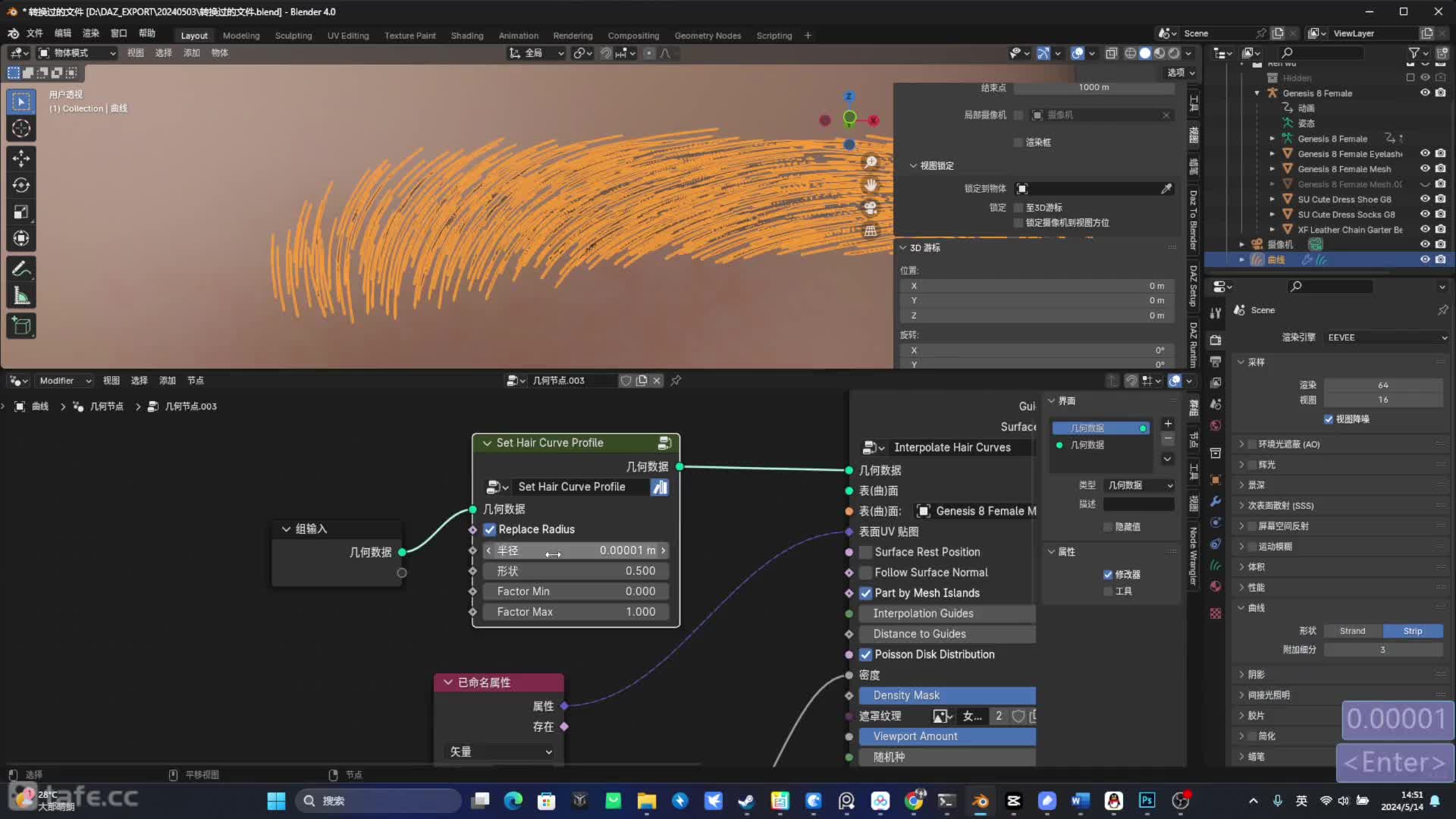The height and width of the screenshot is (819, 1456).
Task: Open the View Layer properties tab icon
Action: [1216, 383]
